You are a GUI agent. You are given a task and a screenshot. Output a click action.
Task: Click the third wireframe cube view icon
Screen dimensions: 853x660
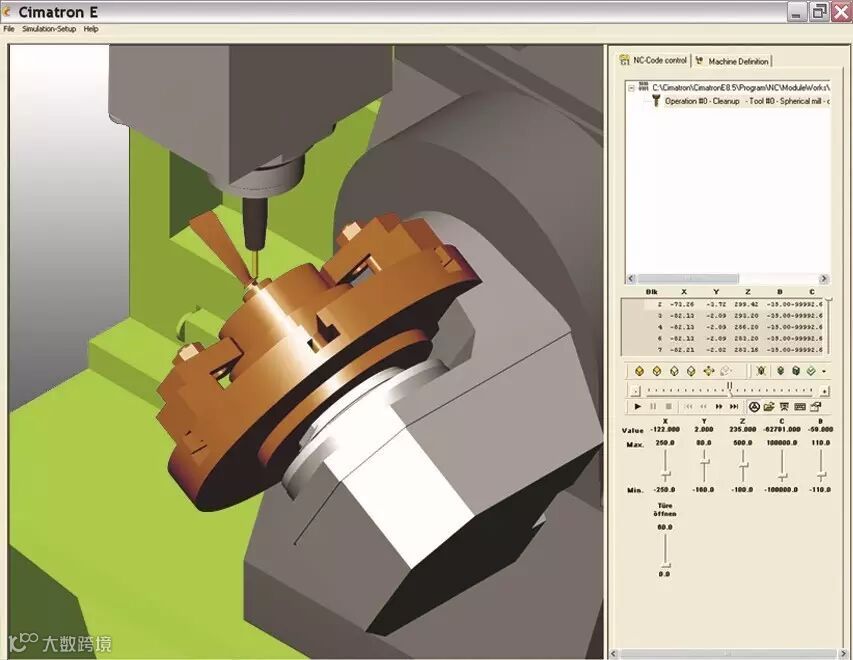(674, 371)
